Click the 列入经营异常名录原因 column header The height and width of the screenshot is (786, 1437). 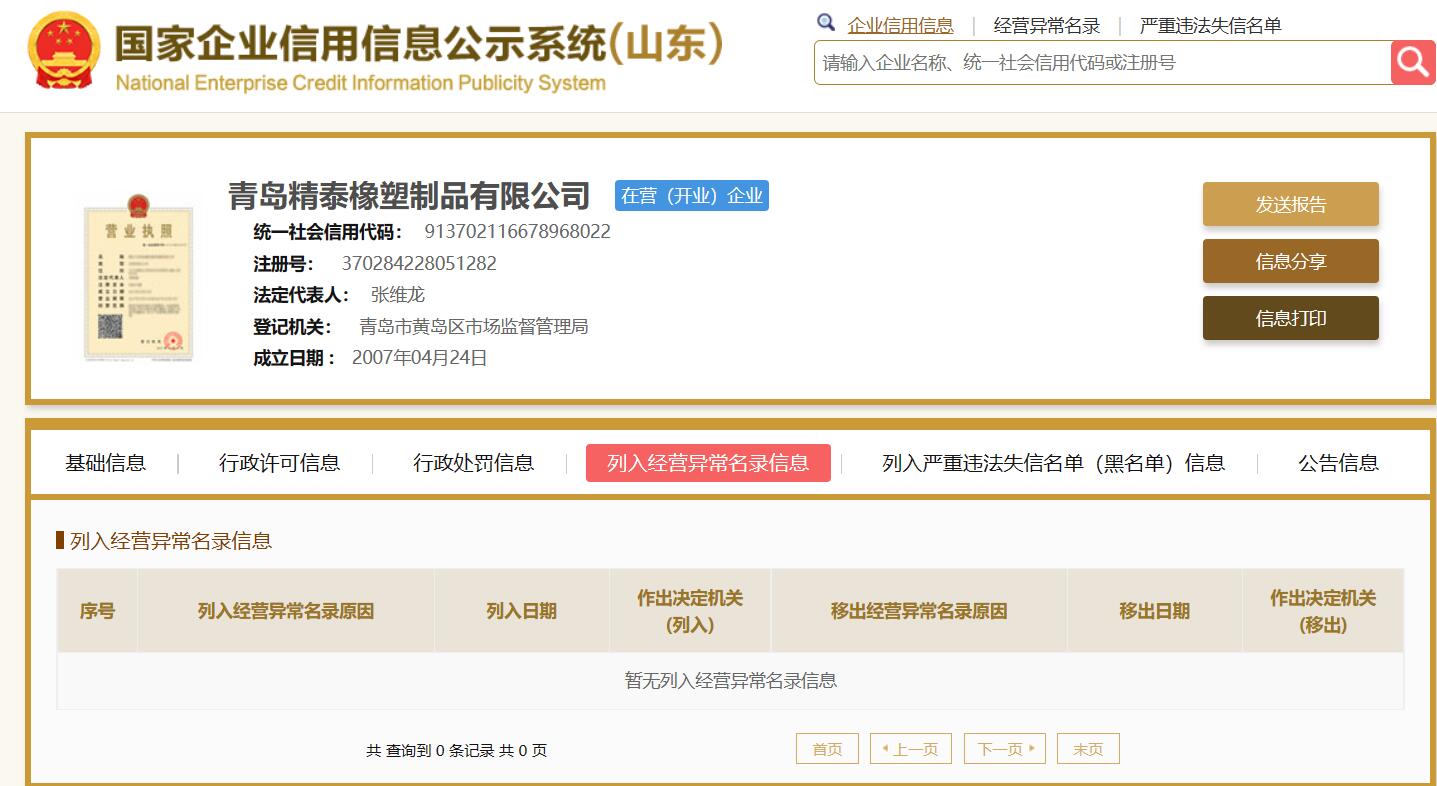point(286,611)
